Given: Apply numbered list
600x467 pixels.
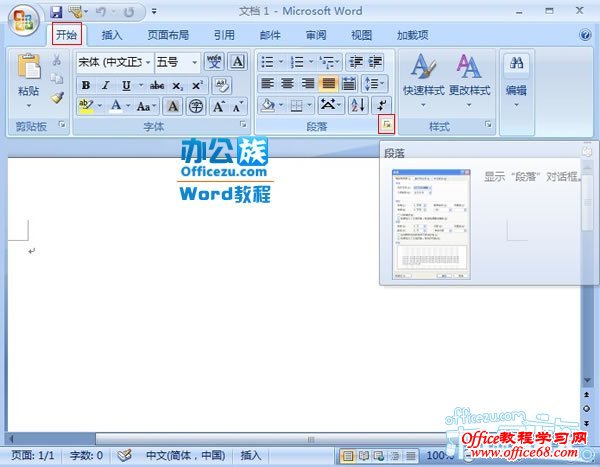Looking at the screenshot, I should click(x=297, y=62).
